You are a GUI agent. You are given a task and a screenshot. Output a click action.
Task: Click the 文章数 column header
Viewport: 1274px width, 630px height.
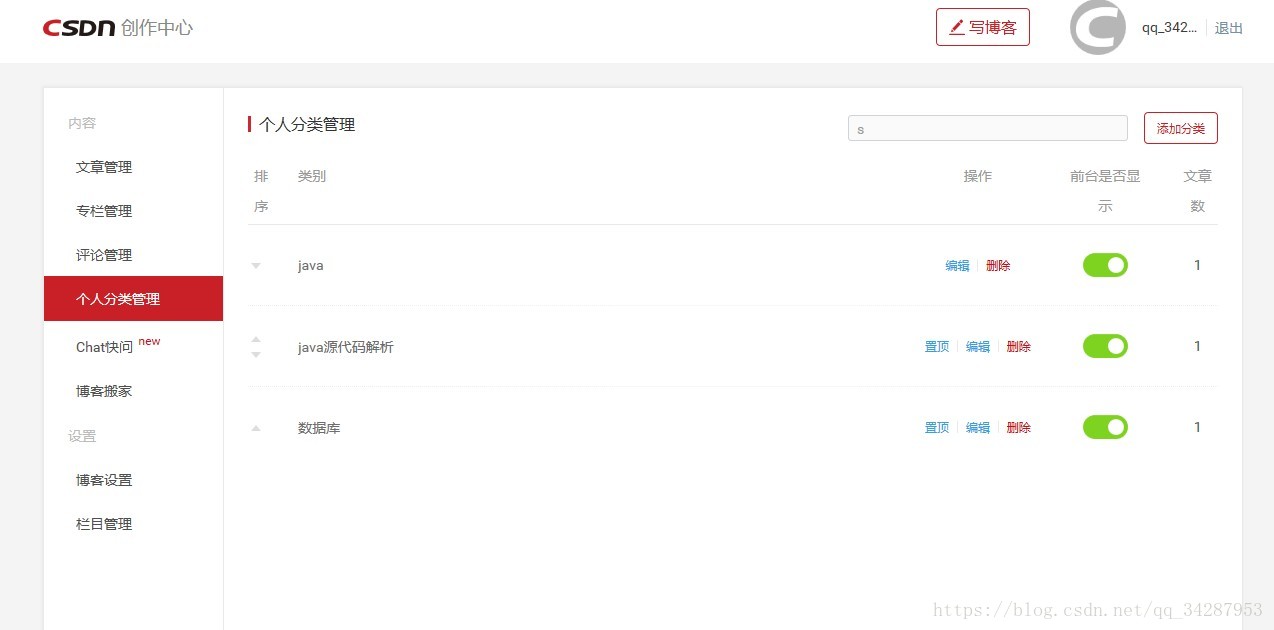click(1198, 191)
